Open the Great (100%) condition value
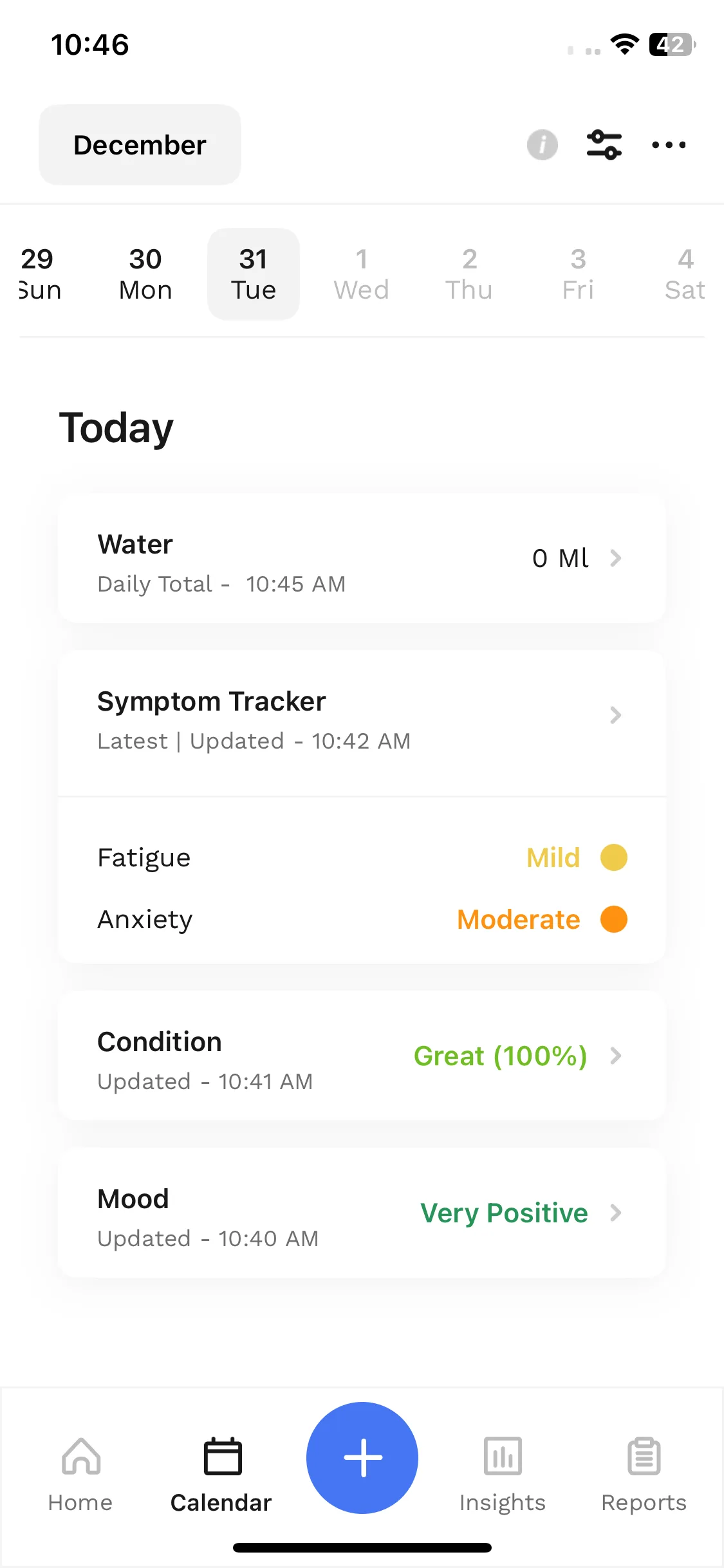Screen dimensions: 724x1568 (500, 1056)
